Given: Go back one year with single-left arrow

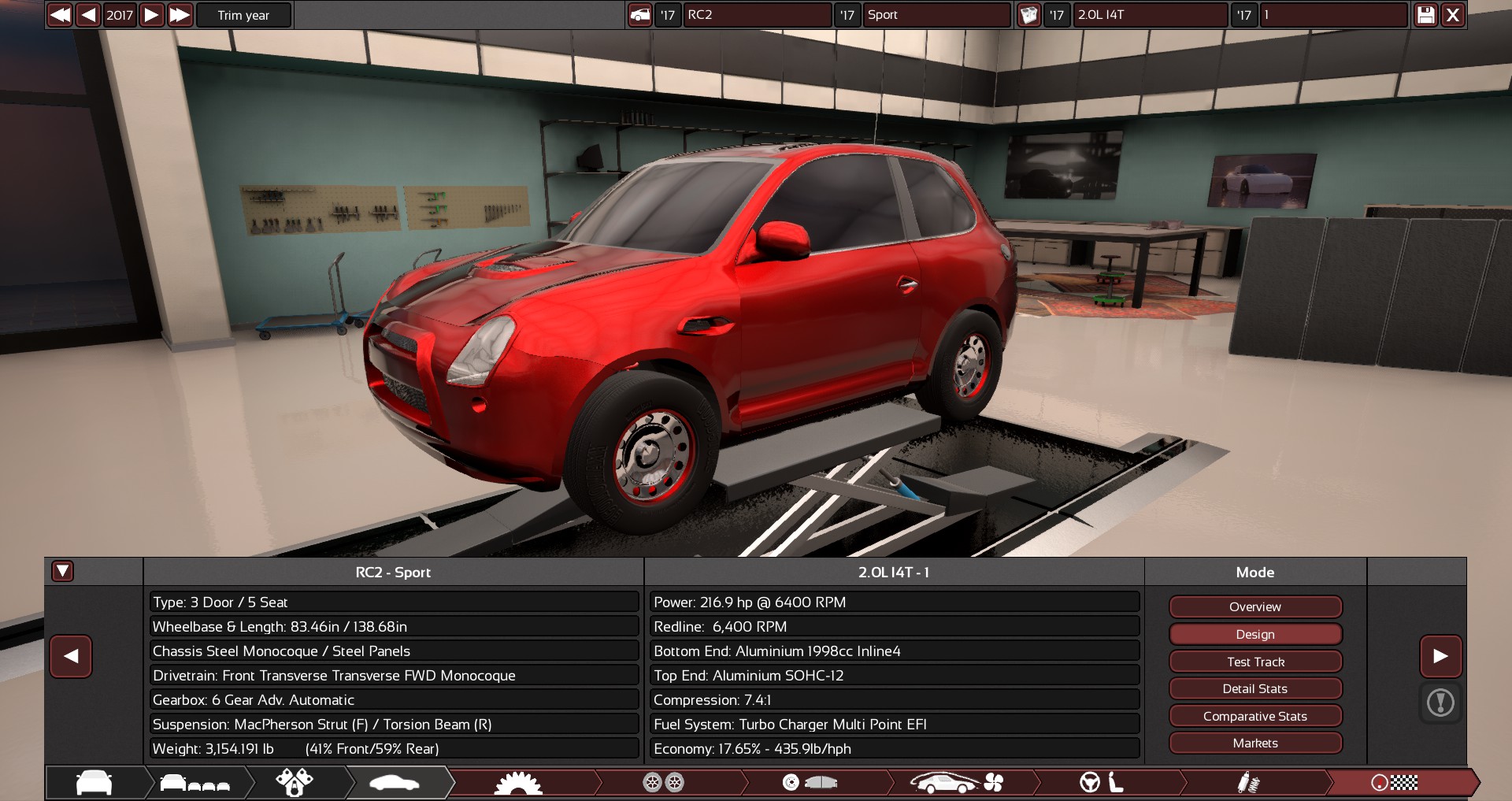Looking at the screenshot, I should (x=89, y=15).
